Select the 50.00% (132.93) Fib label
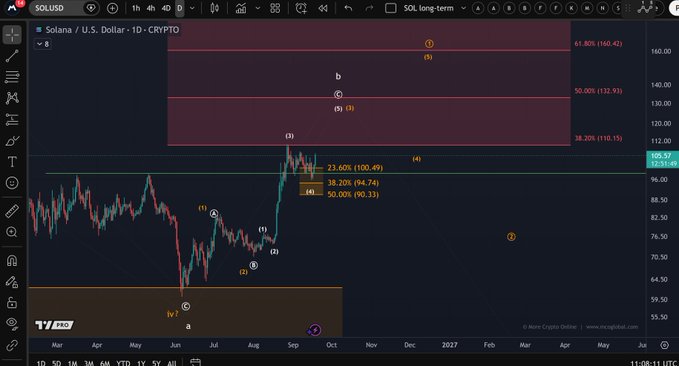Viewport: 679px width, 366px height. pyautogui.click(x=598, y=91)
